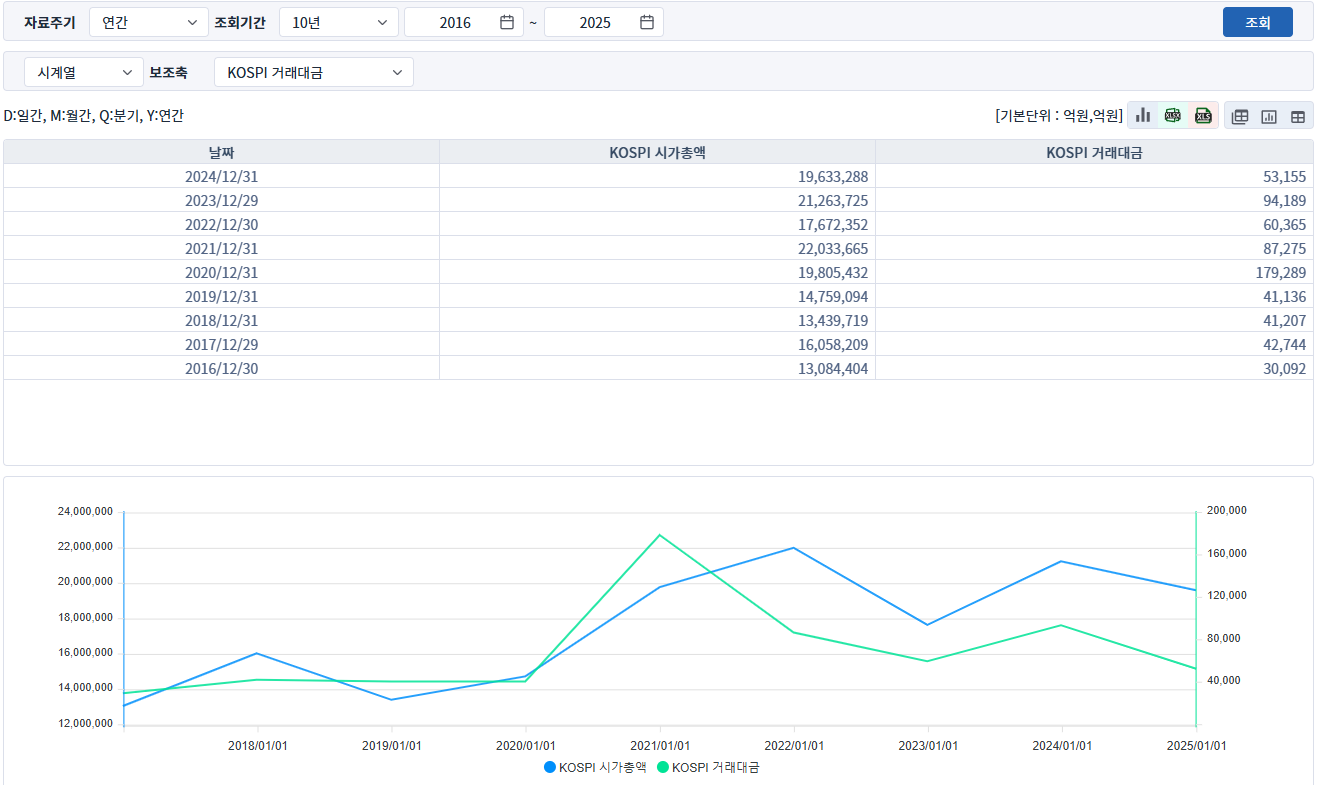Click the 조회 search button

[1258, 22]
